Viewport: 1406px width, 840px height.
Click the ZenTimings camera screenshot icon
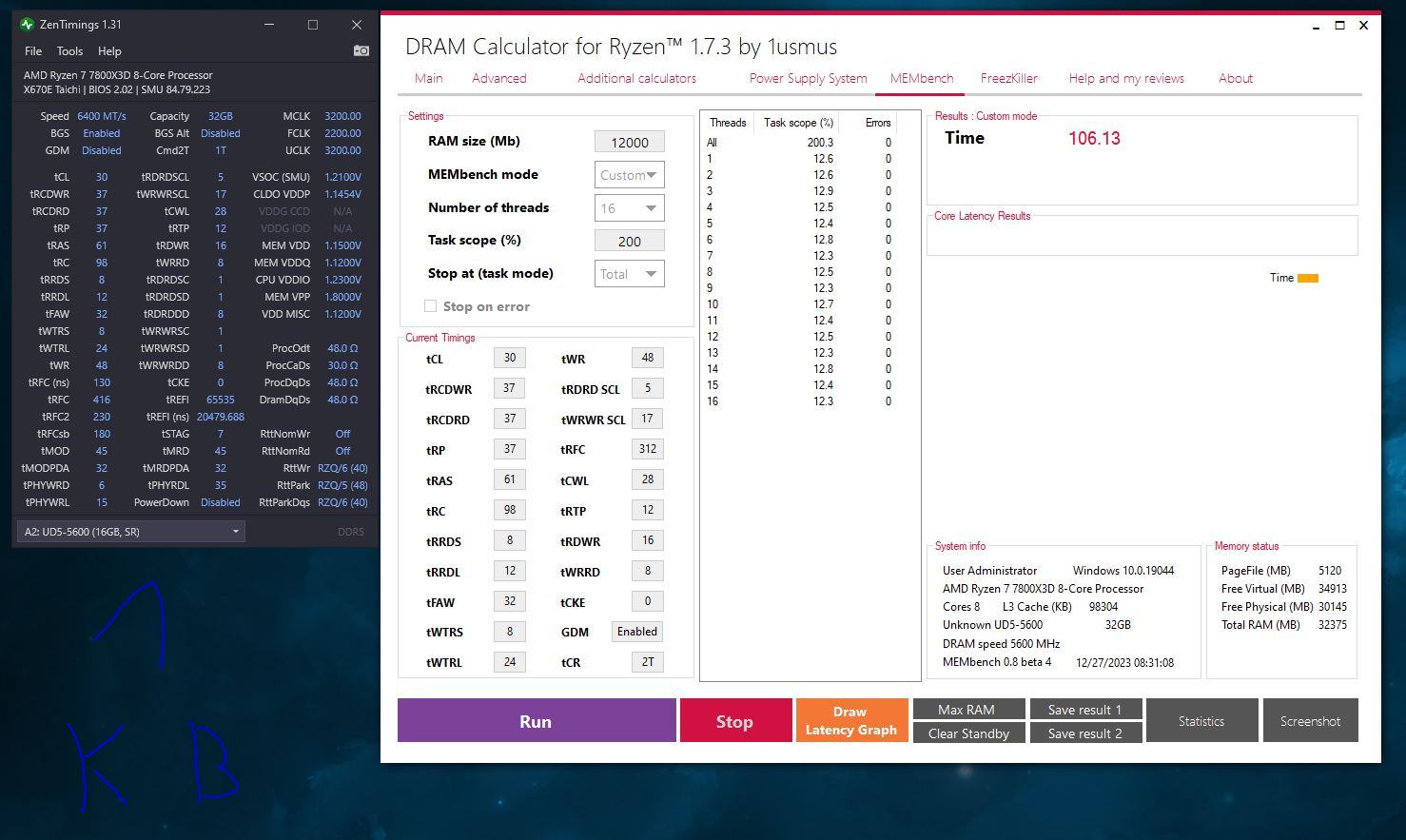click(361, 50)
